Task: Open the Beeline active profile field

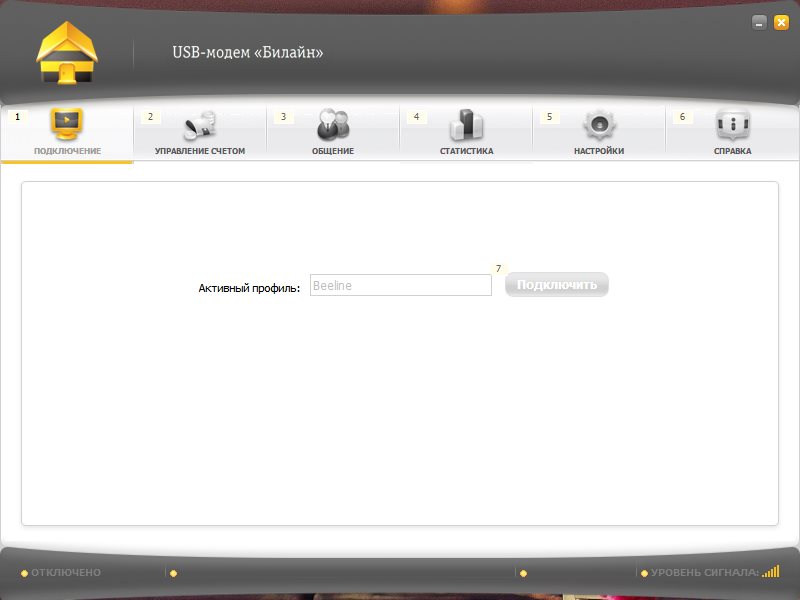Action: click(400, 286)
